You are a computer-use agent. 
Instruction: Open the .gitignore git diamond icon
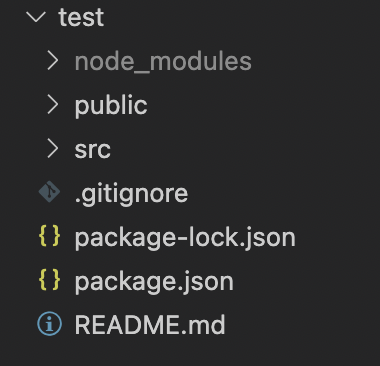click(49, 192)
